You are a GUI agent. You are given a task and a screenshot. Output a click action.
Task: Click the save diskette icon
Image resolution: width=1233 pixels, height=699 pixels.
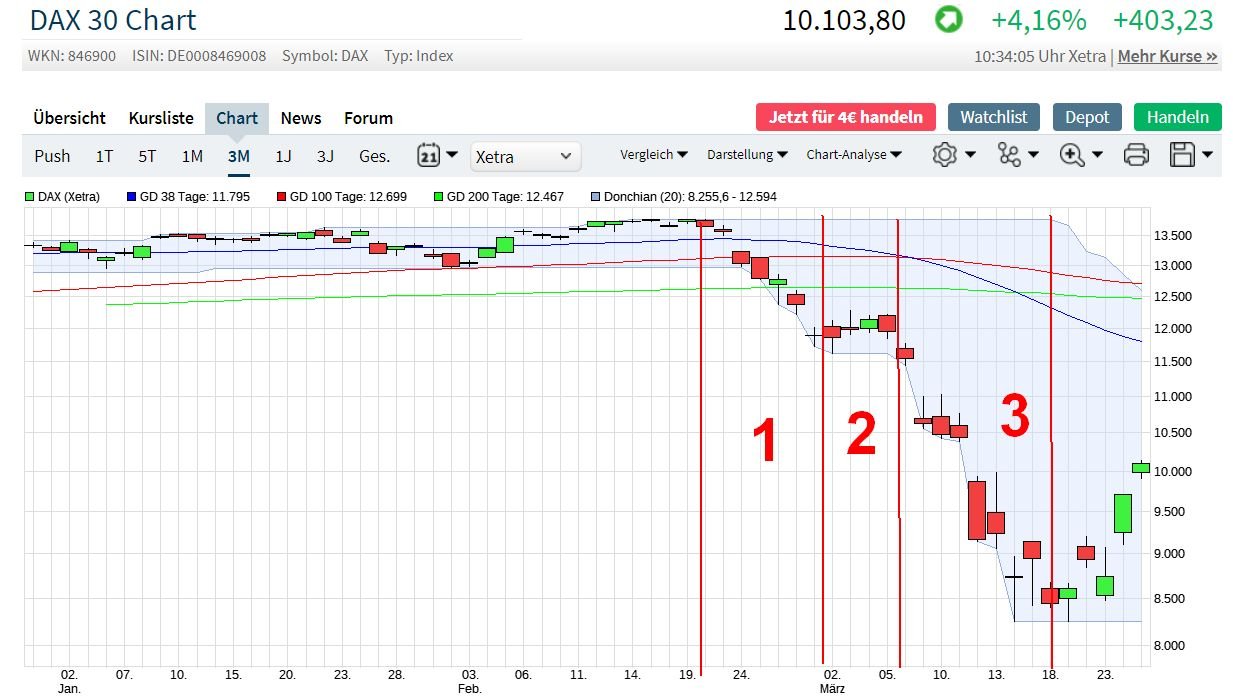tap(1182, 155)
